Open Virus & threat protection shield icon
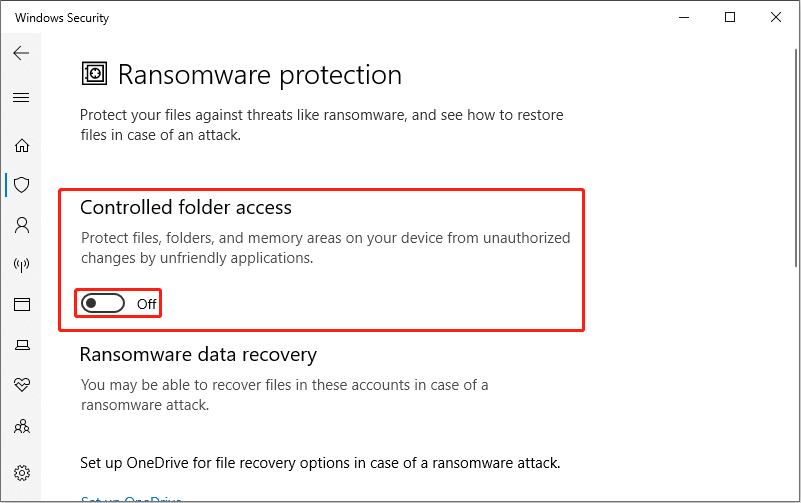This screenshot has width=801, height=503. pyautogui.click(x=21, y=185)
